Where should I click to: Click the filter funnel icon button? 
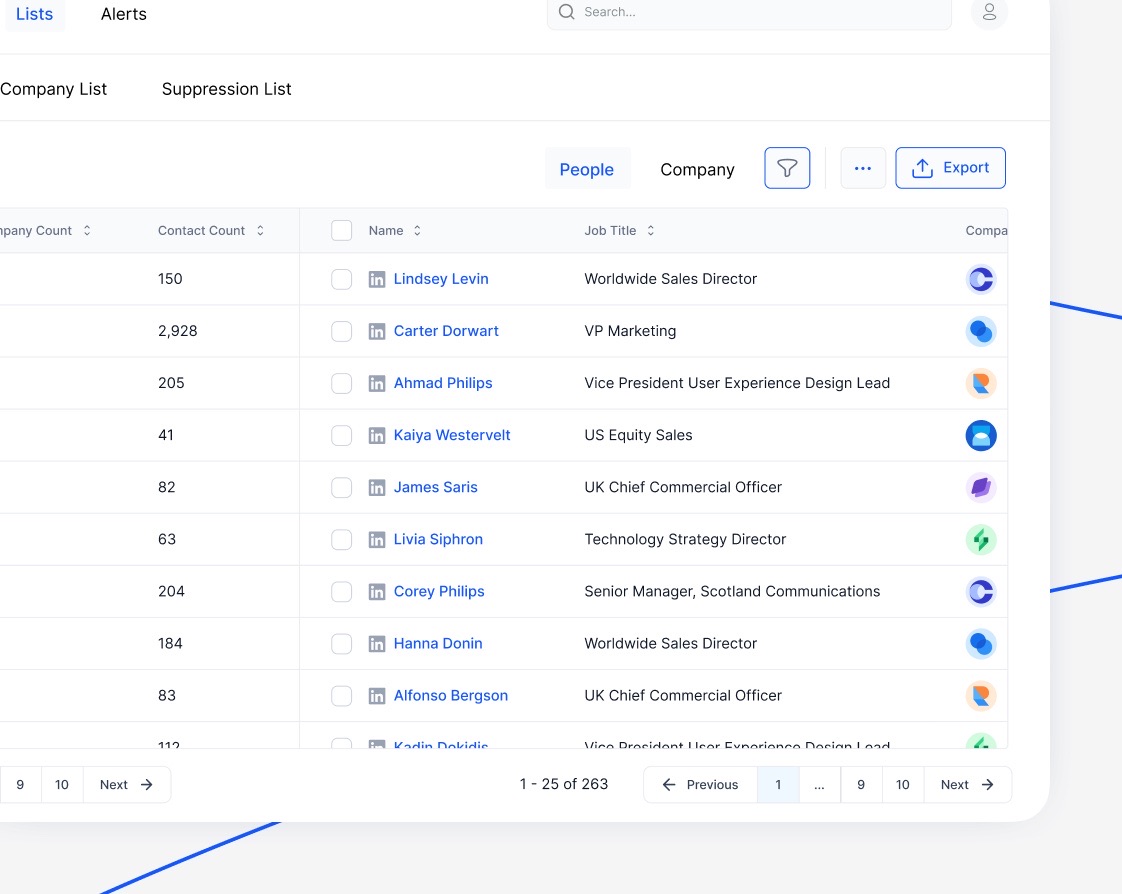[787, 168]
